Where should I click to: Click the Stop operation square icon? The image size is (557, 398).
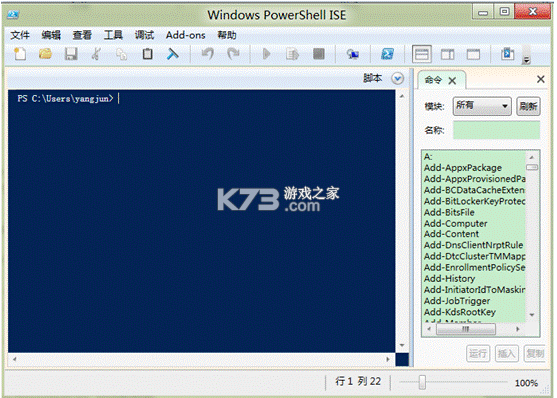click(319, 54)
